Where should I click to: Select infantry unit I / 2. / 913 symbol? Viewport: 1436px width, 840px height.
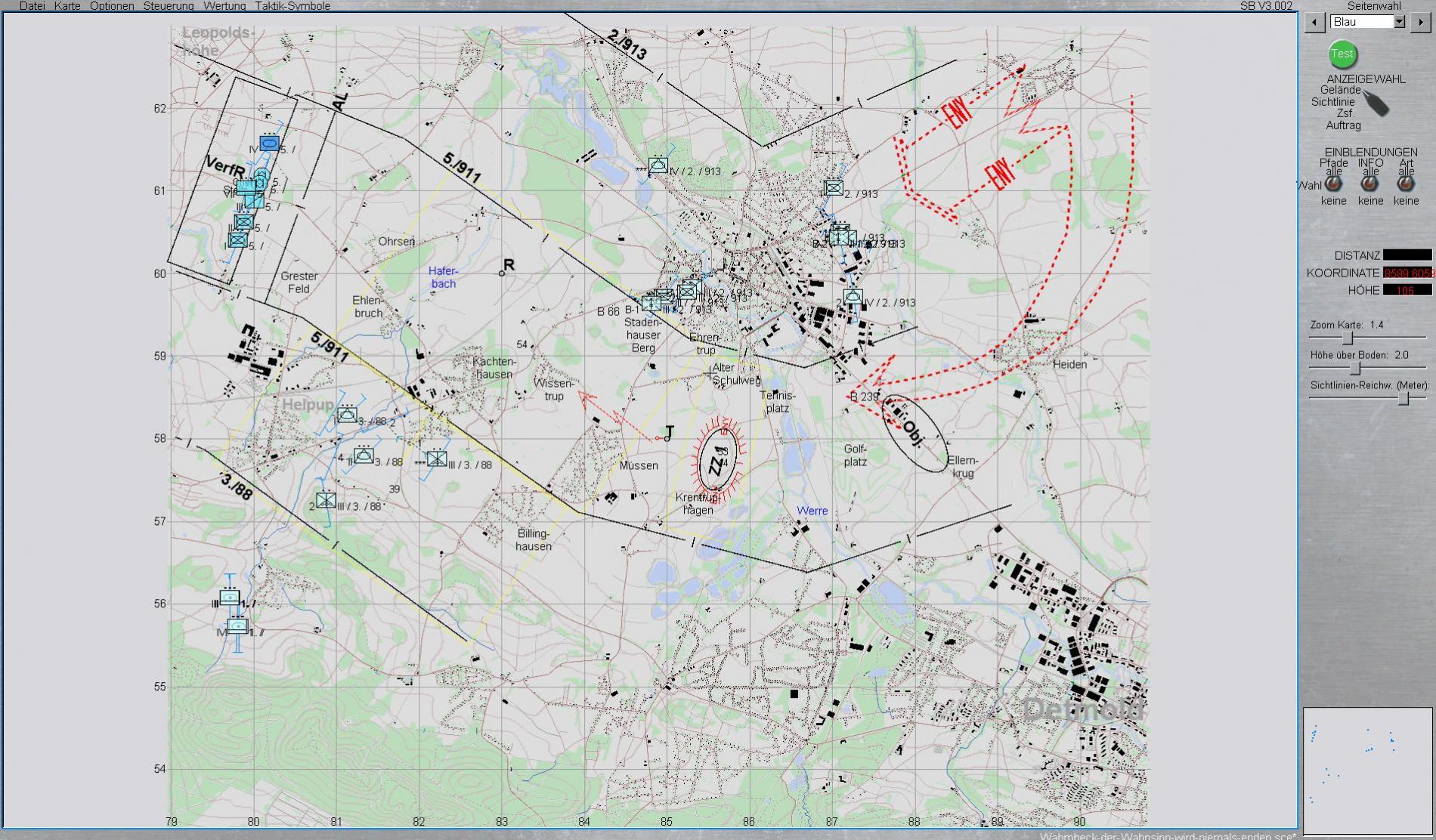(834, 187)
